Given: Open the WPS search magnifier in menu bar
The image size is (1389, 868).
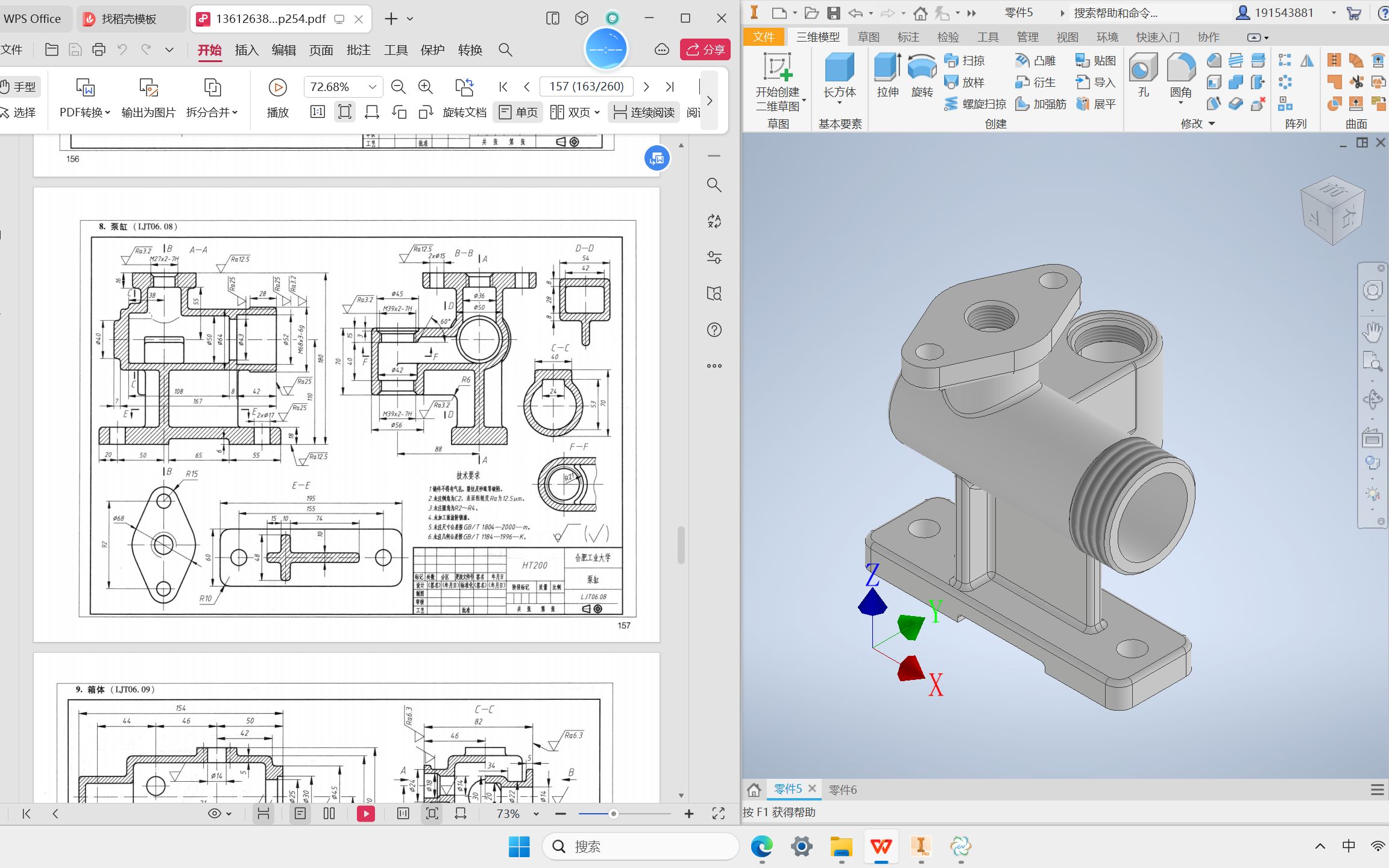Looking at the screenshot, I should coord(505,50).
